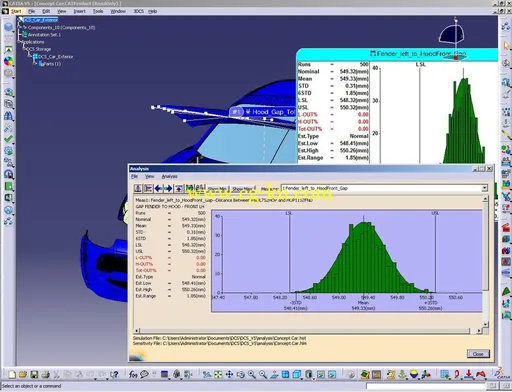This screenshot has height=392, width=512.
Task: Select DCS Storage tree node
Action: (x=38, y=49)
